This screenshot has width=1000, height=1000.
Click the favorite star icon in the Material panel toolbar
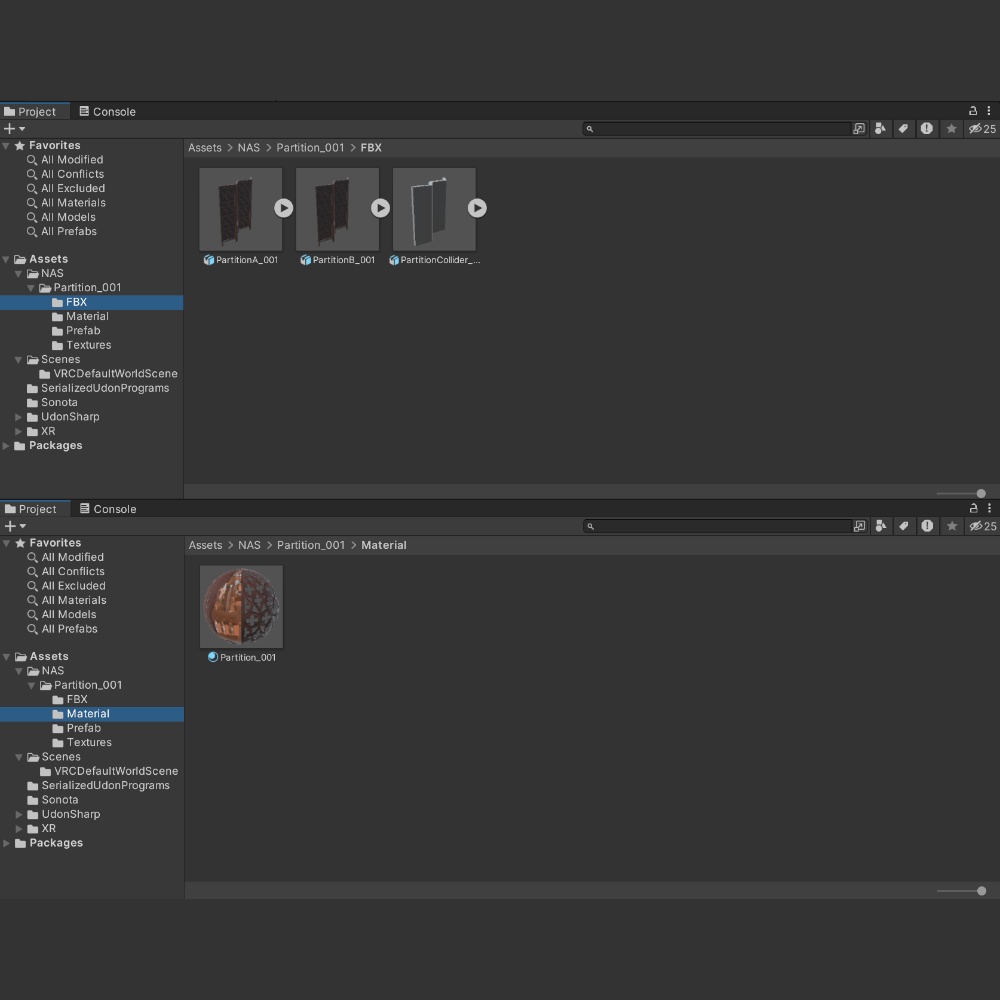point(952,526)
